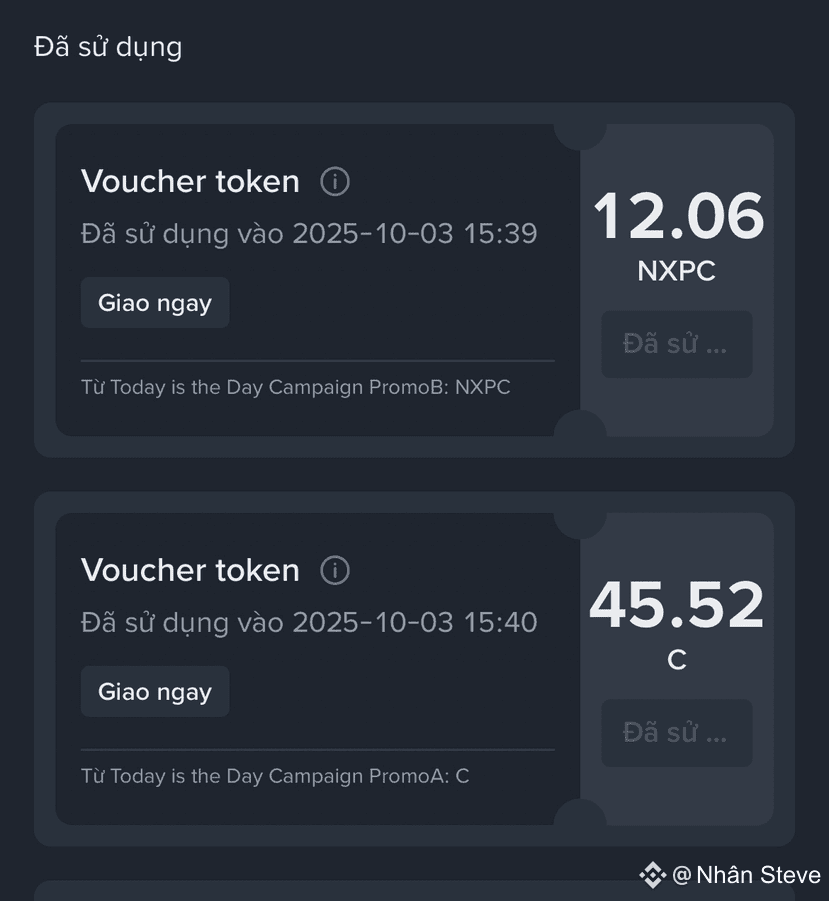Screen dimensions: 829x901
Task: Tap disabled Đã sử button under NXPC
Action: [677, 344]
